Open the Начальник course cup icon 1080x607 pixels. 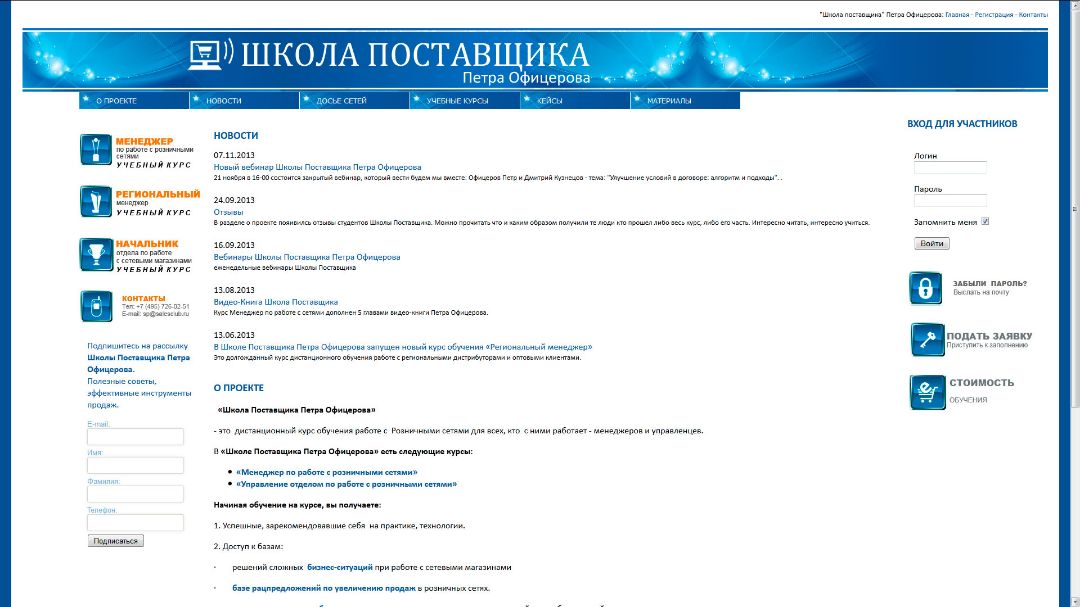pyautogui.click(x=96, y=254)
